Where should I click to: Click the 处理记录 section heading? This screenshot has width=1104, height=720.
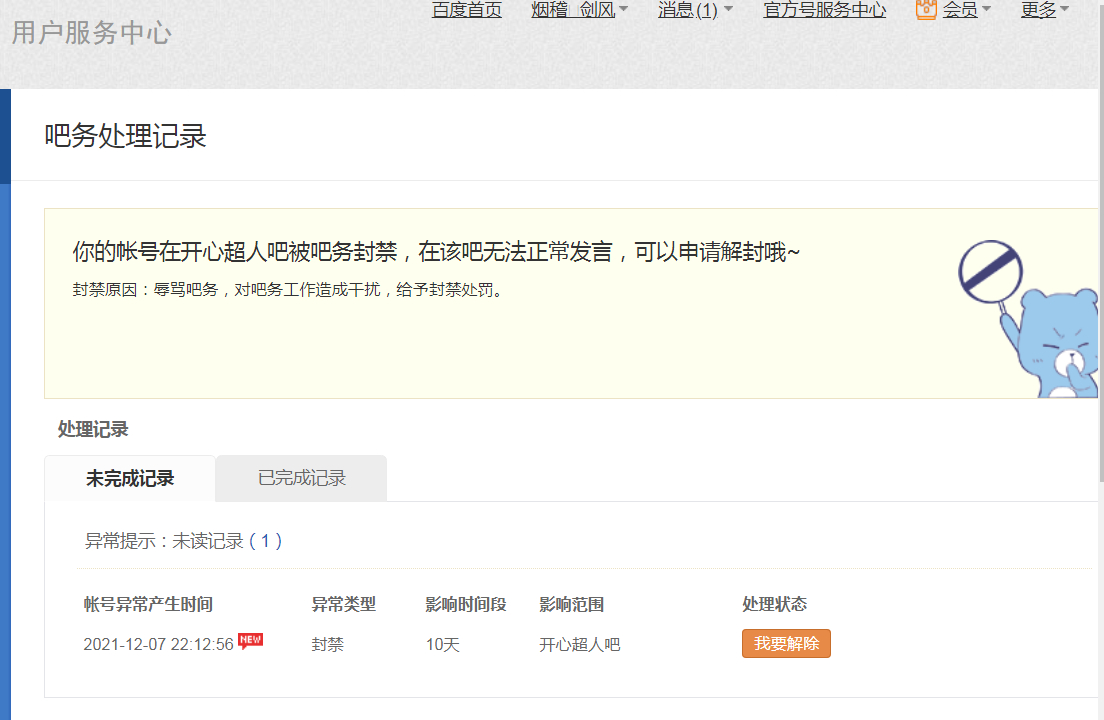(x=93, y=429)
